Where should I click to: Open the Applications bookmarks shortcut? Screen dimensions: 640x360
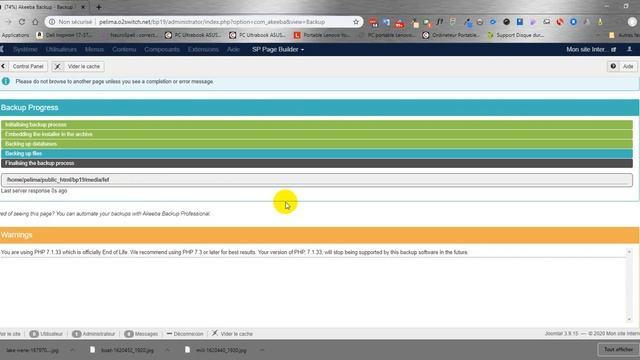15,35
